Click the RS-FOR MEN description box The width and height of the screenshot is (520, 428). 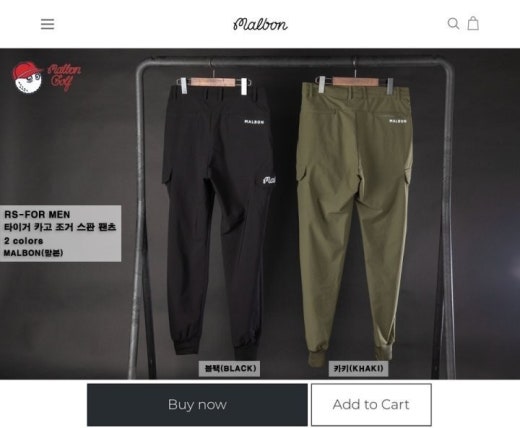tap(60, 233)
